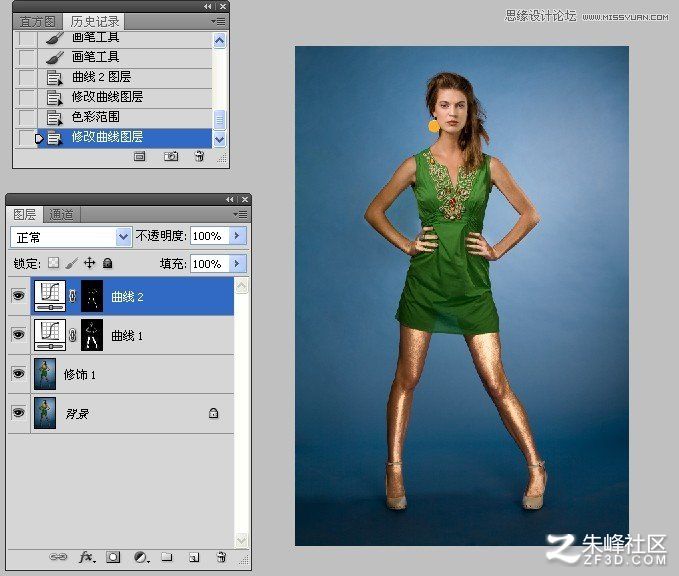The image size is (679, 576).
Task: Click History scrollbar down arrow
Action: pyautogui.click(x=220, y=139)
